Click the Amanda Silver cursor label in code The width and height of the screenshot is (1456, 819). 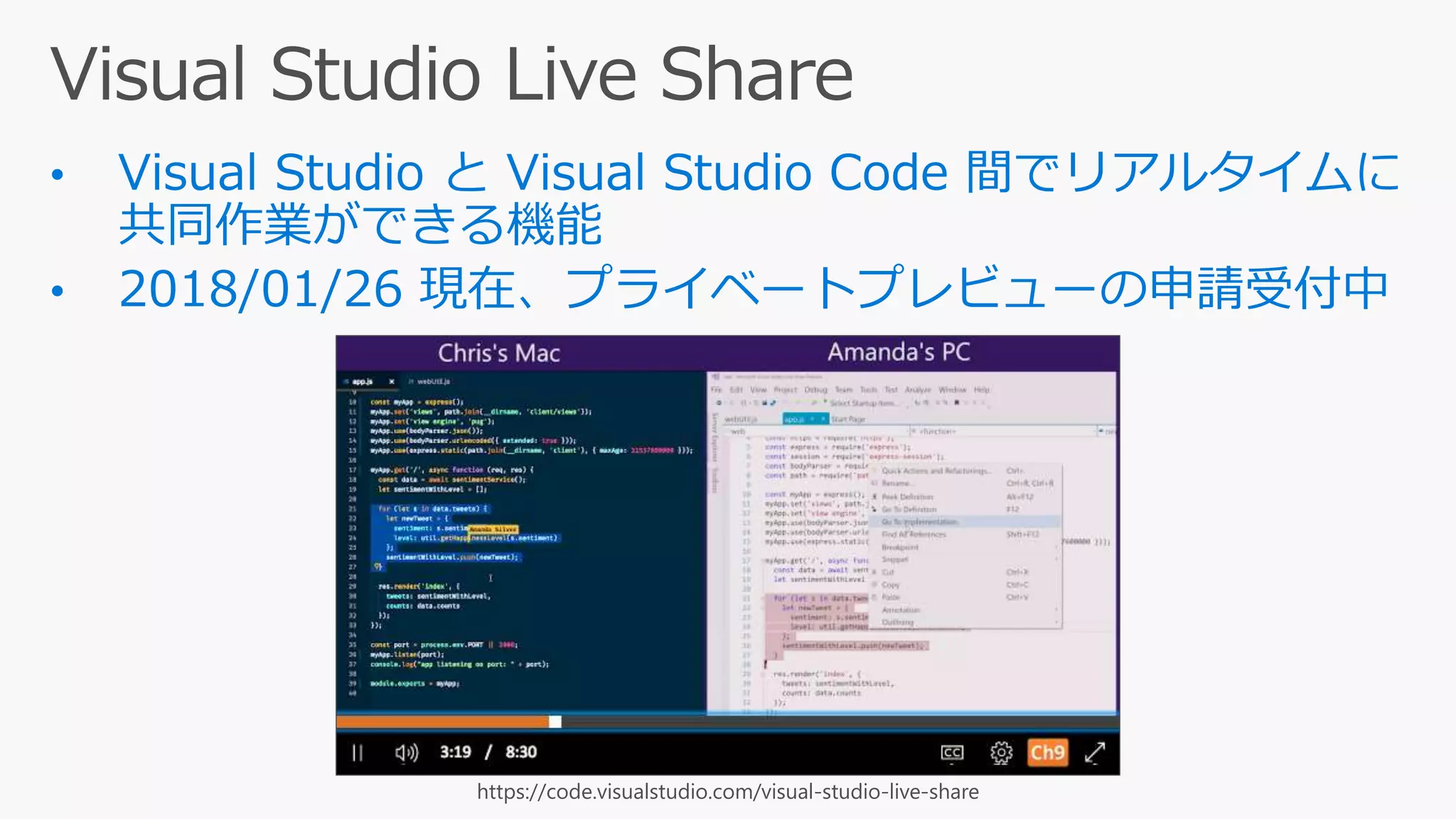pyautogui.click(x=493, y=529)
